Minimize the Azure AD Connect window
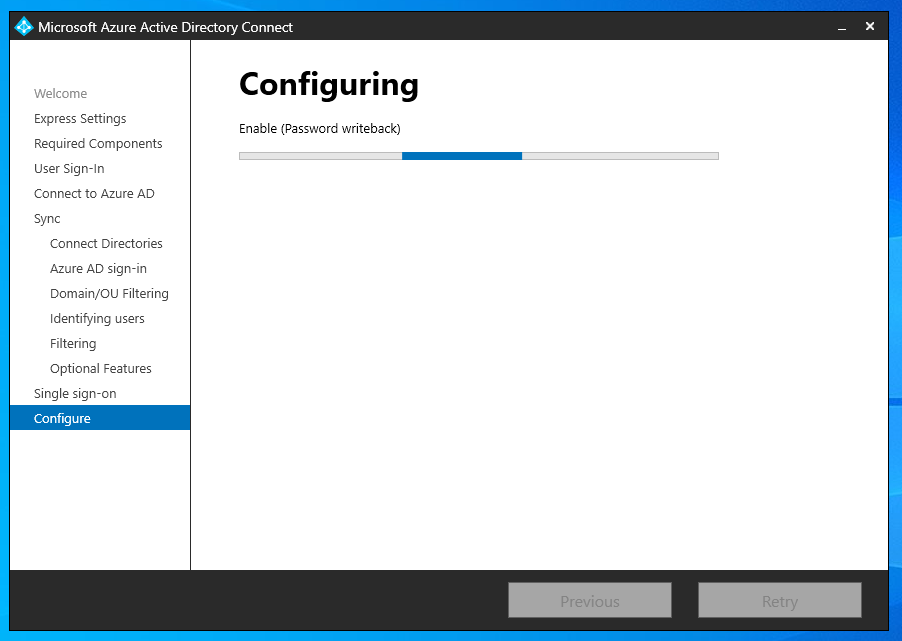Viewport: 902px width, 641px height. point(842,27)
